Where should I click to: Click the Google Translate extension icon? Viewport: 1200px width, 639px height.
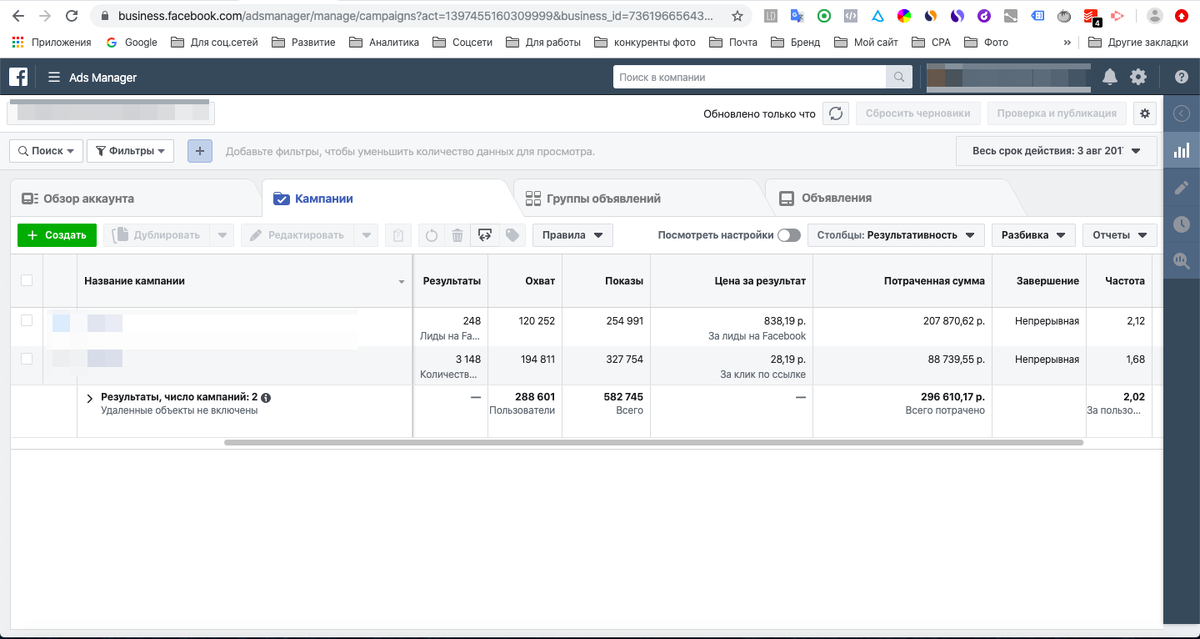click(x=797, y=16)
